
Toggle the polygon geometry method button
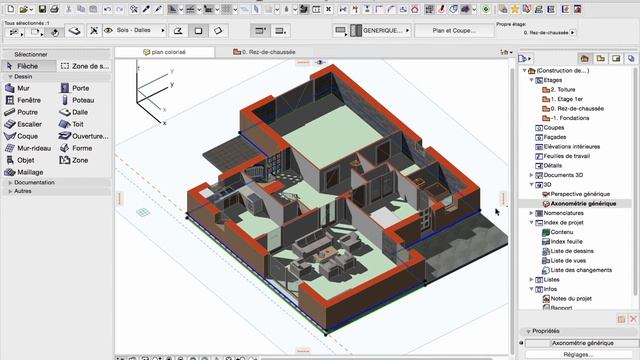point(178,31)
